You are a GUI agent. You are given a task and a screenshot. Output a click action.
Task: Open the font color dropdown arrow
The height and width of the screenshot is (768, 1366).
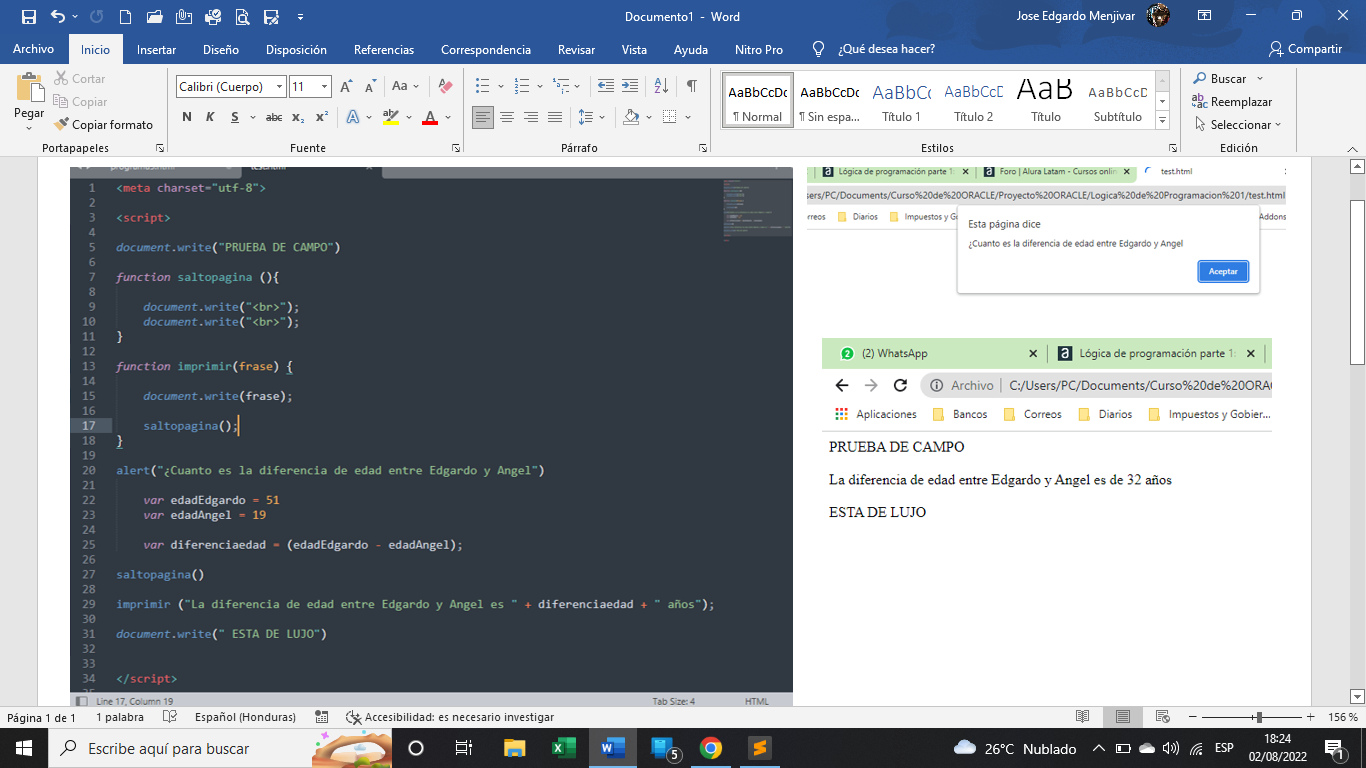click(447, 117)
